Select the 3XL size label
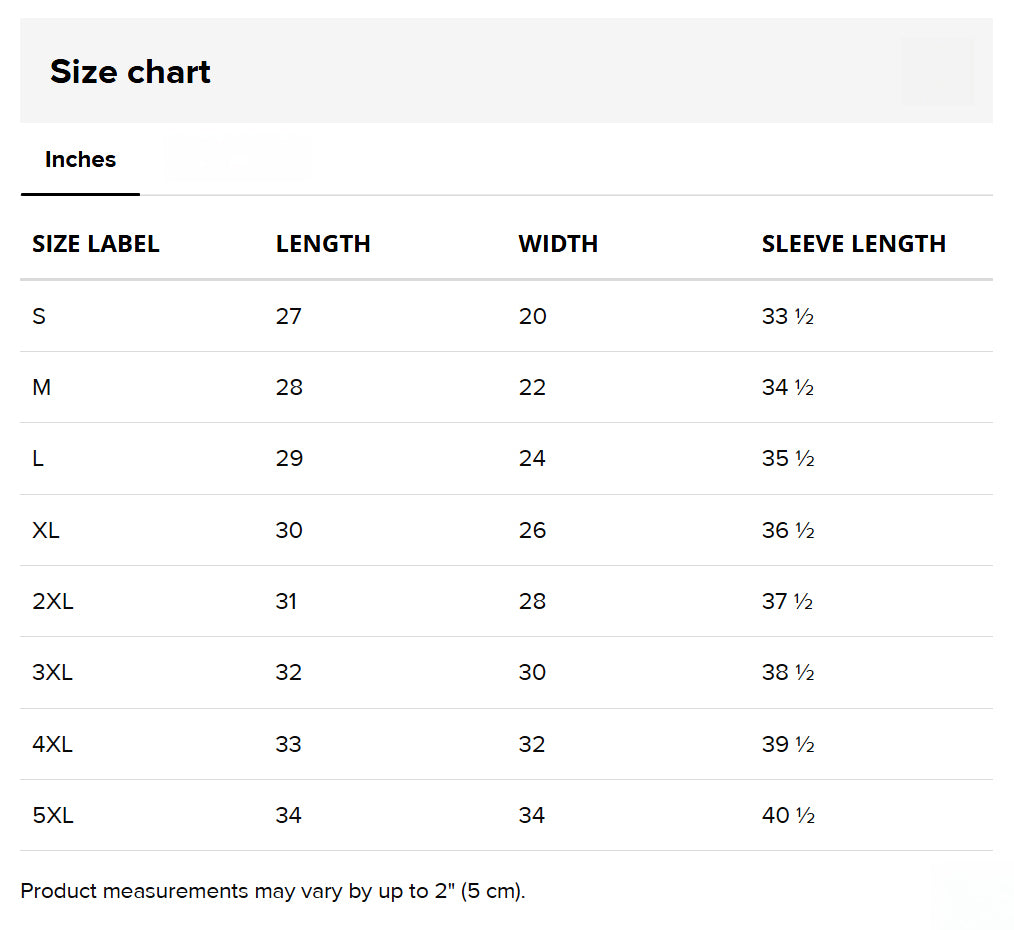 coord(52,673)
